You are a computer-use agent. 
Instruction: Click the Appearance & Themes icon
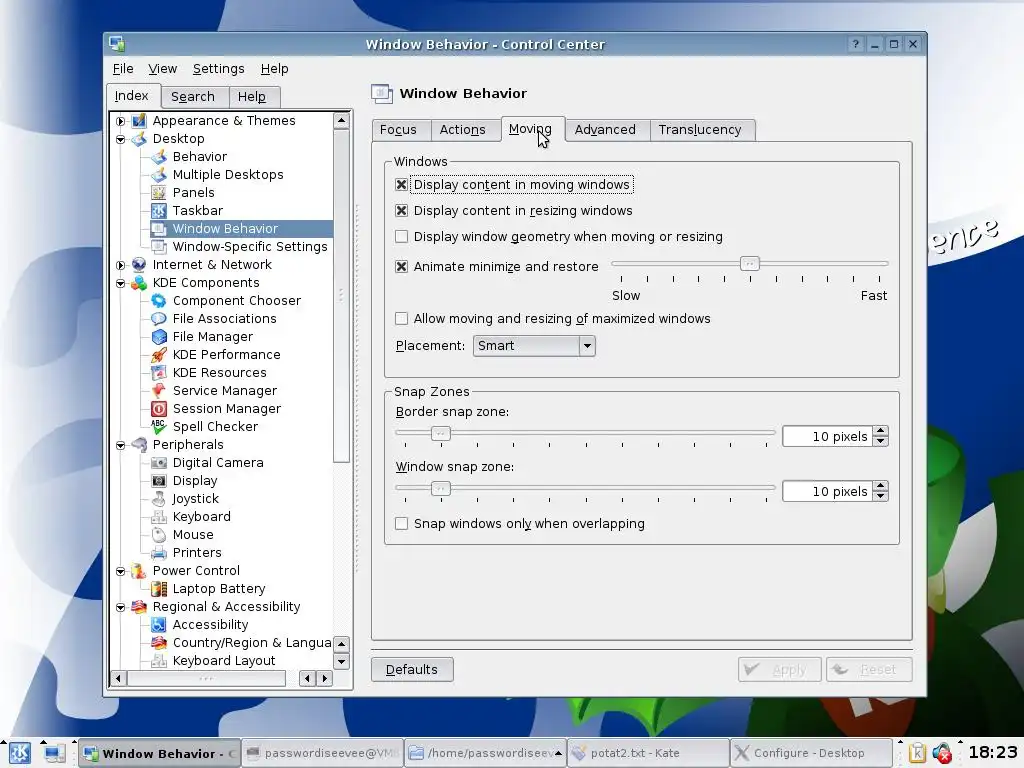coord(138,121)
